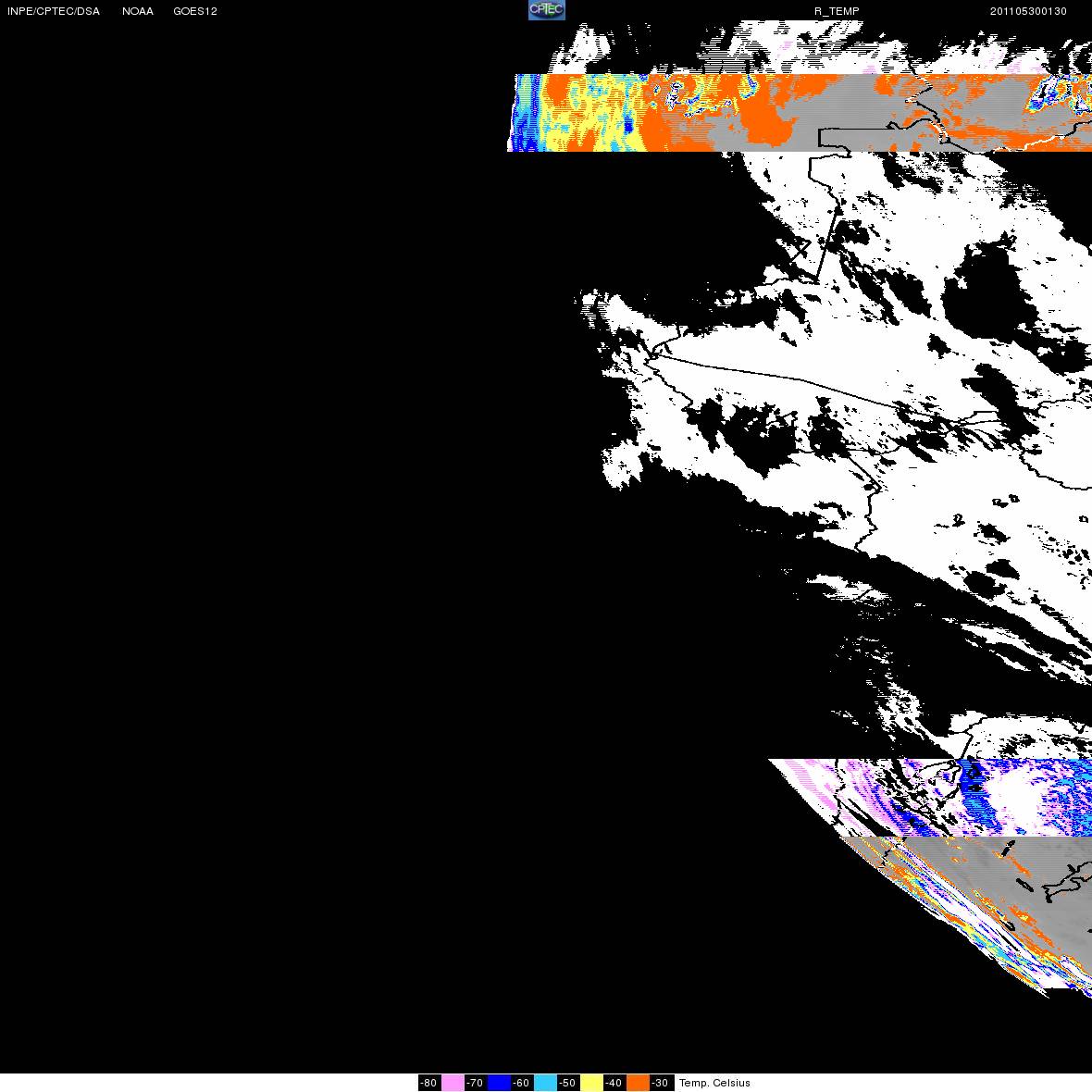
Task: Click the -40 legend label
Action: [x=614, y=1082]
